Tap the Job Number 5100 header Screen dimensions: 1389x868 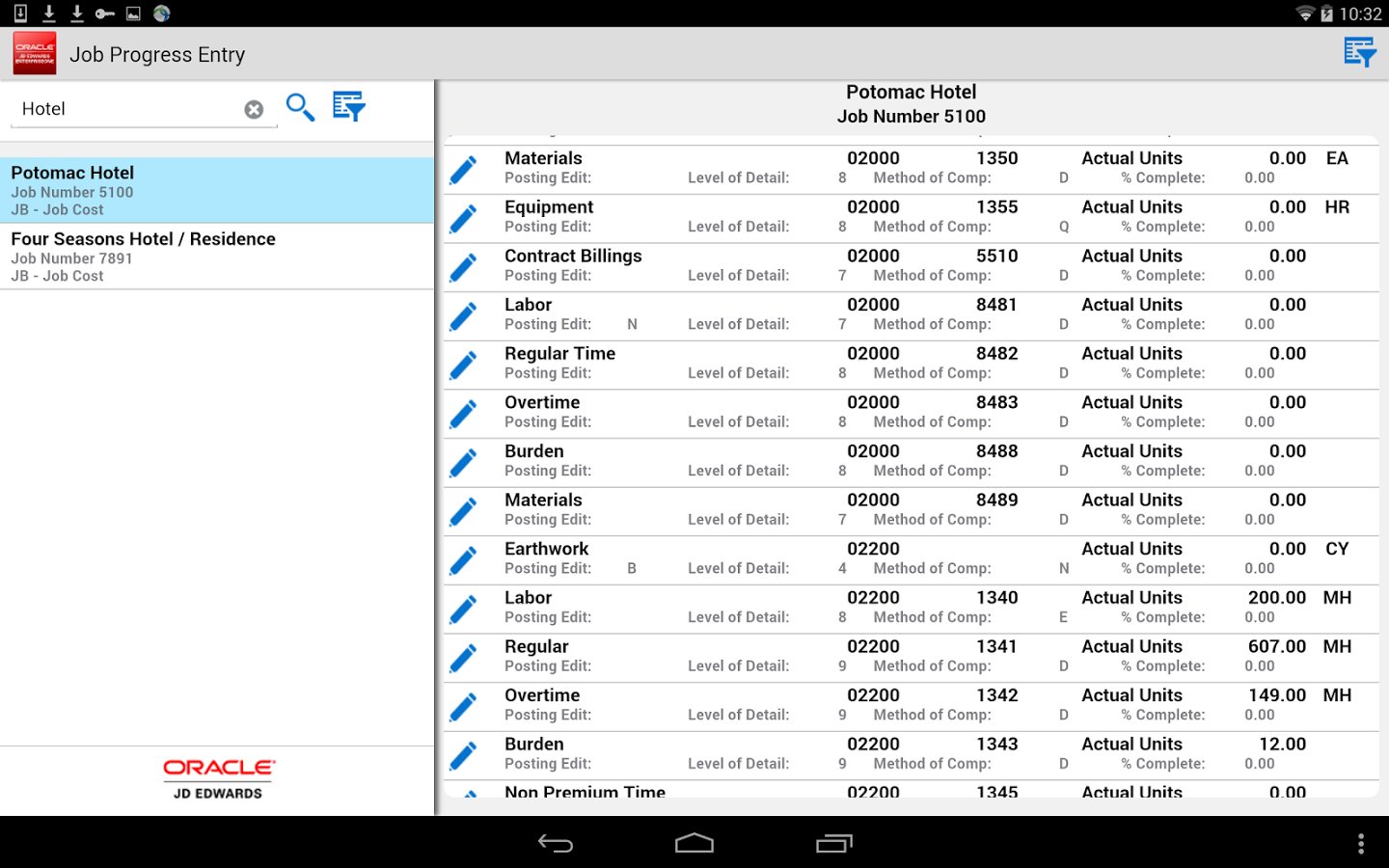click(912, 117)
